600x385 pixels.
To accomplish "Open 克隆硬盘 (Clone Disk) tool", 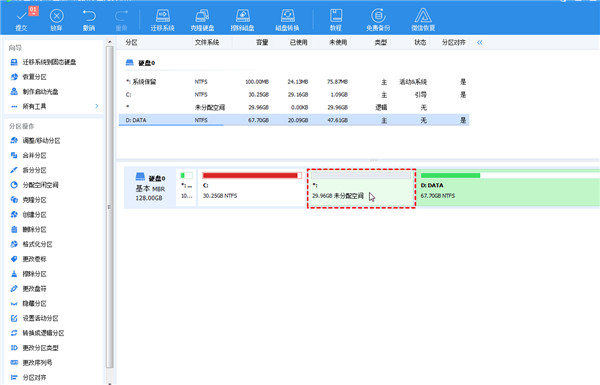I will coord(202,20).
